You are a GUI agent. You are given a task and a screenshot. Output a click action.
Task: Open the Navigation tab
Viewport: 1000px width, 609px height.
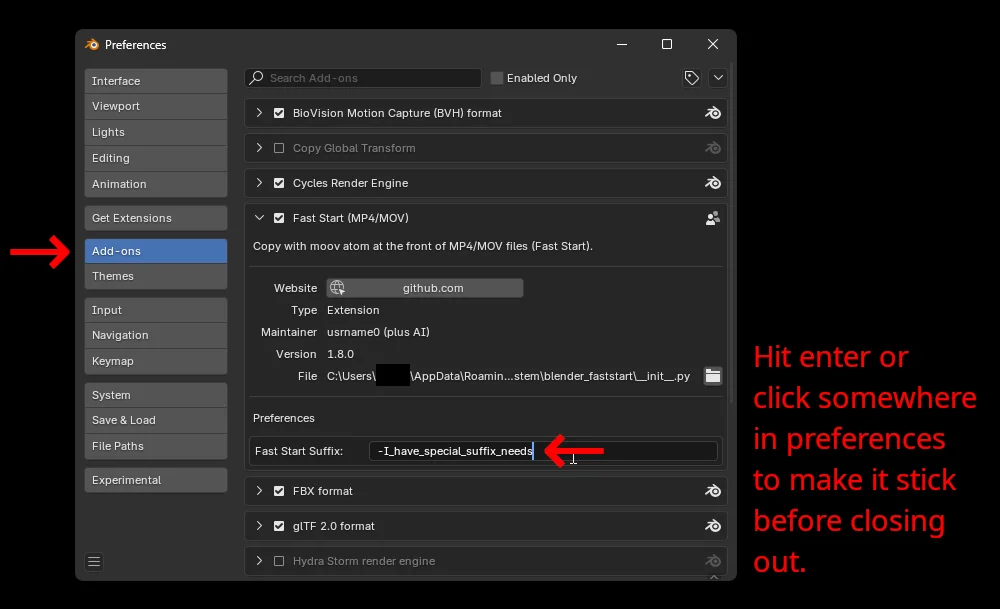pos(156,335)
